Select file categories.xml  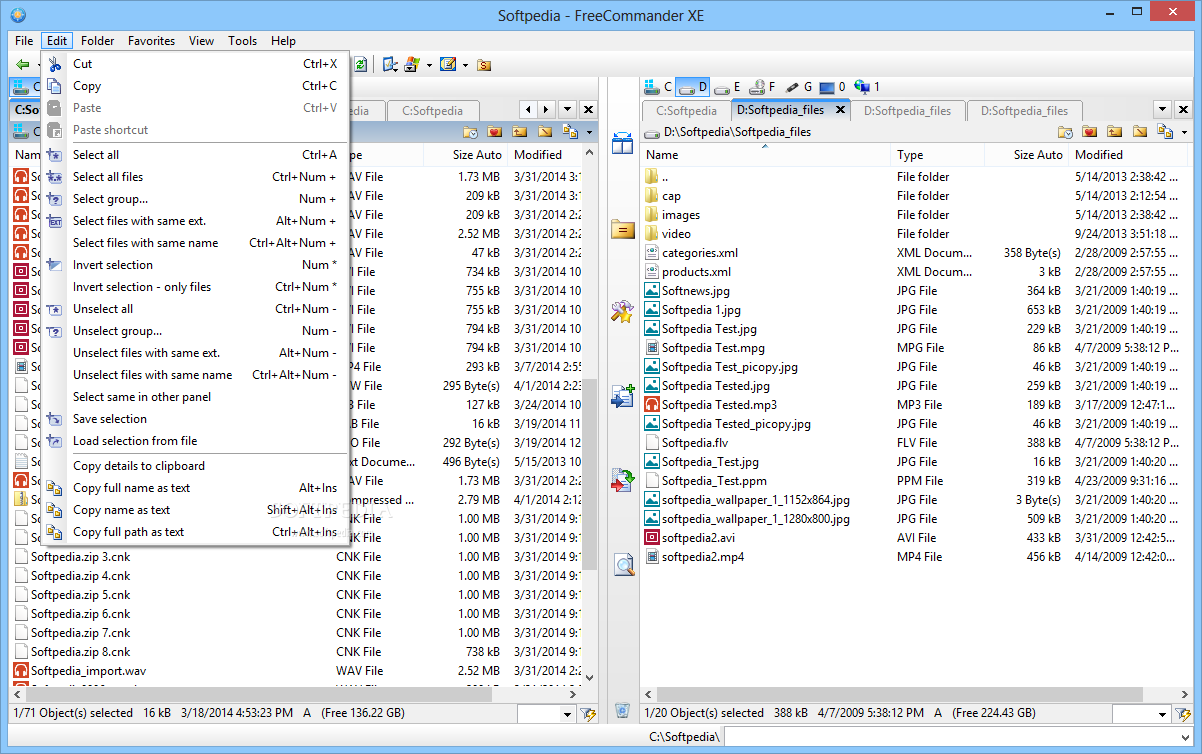coord(700,253)
